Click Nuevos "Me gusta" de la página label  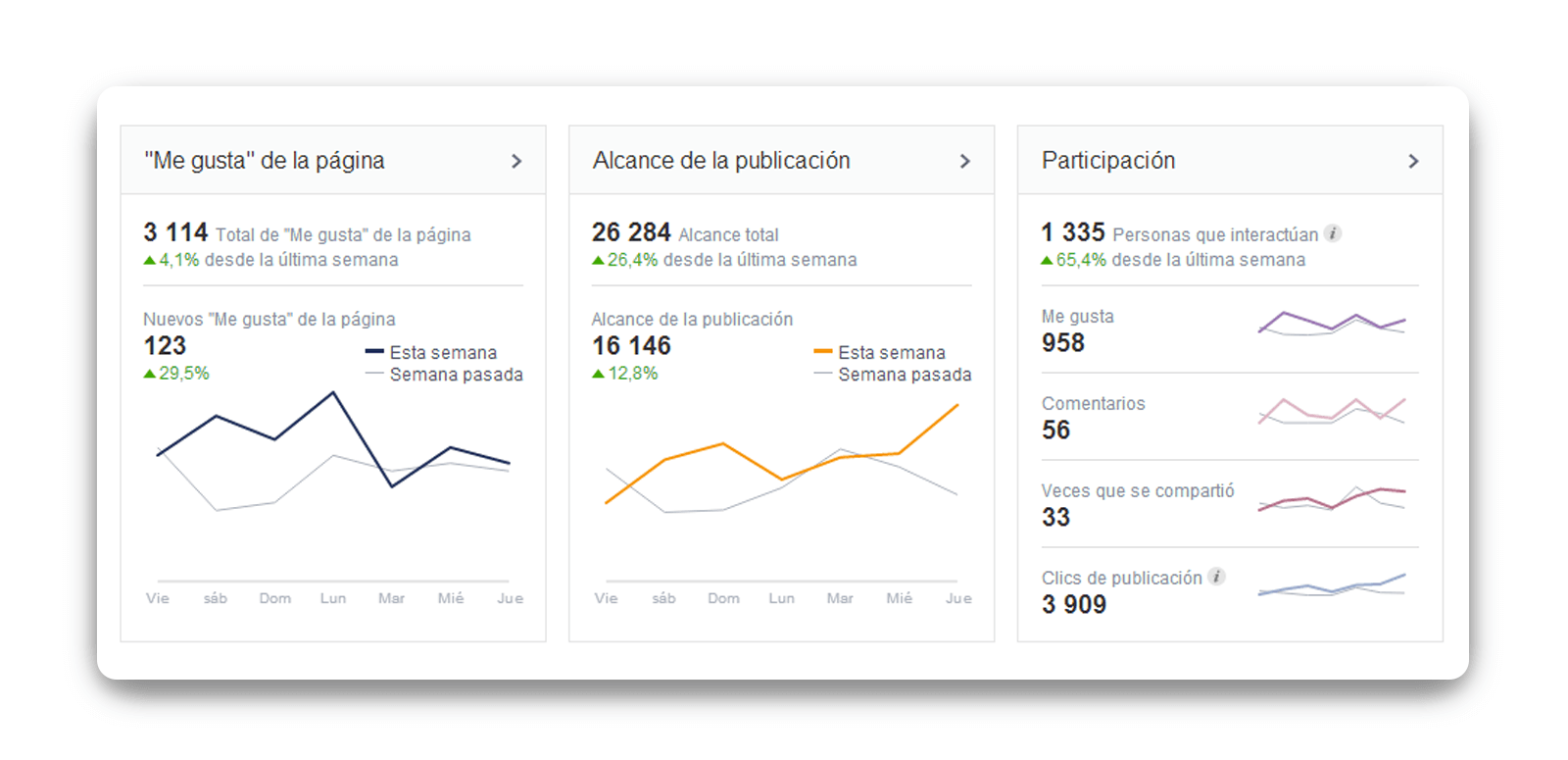269,320
